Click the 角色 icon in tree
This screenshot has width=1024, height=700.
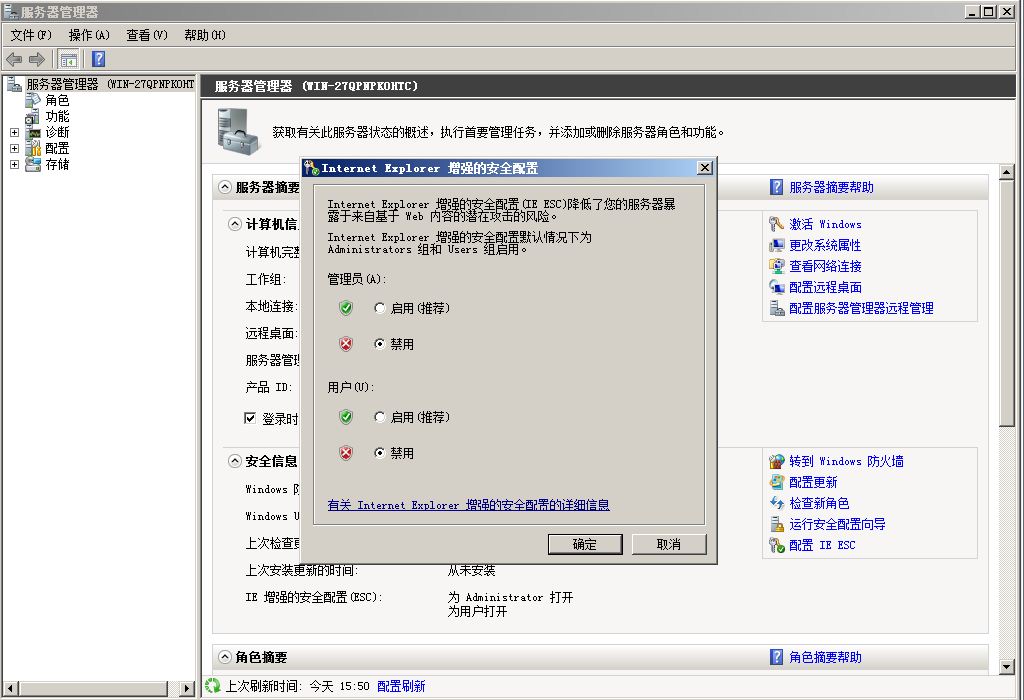click(33, 100)
